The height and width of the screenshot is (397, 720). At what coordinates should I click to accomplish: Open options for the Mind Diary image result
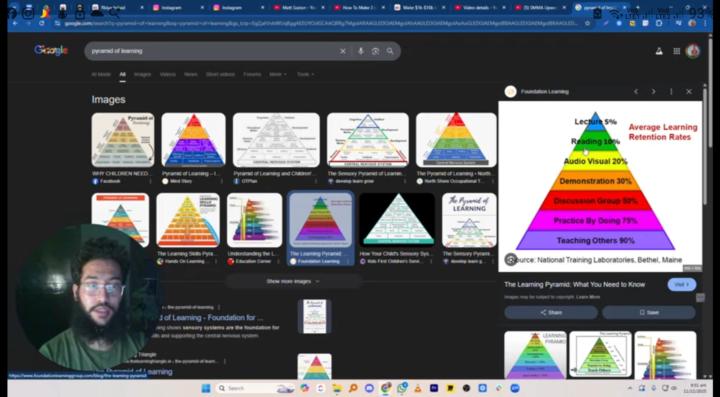click(x=221, y=181)
